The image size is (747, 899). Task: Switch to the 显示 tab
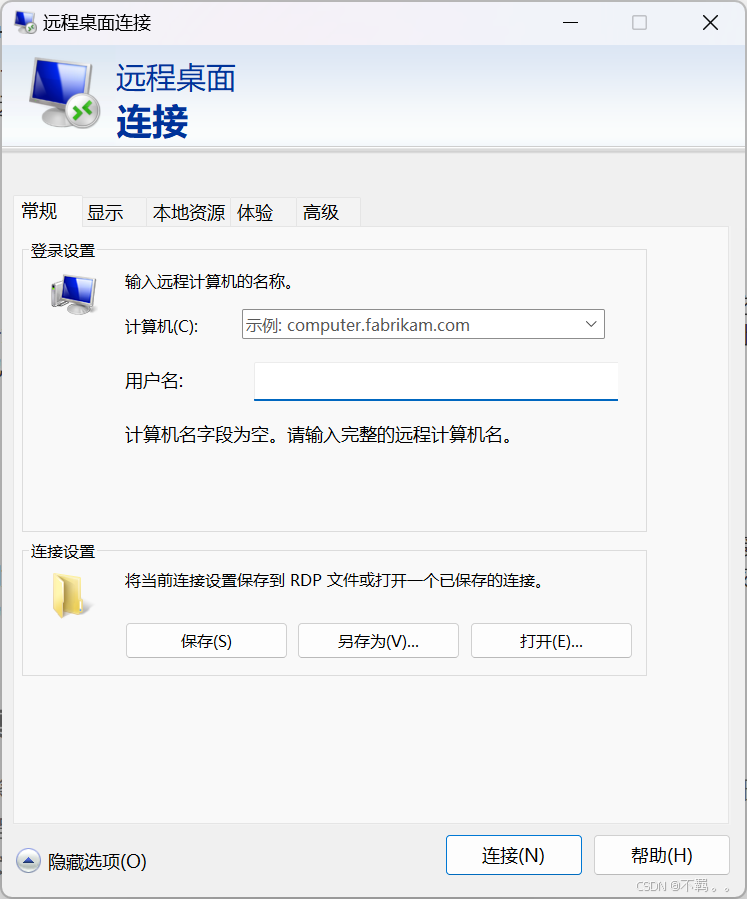coord(105,213)
